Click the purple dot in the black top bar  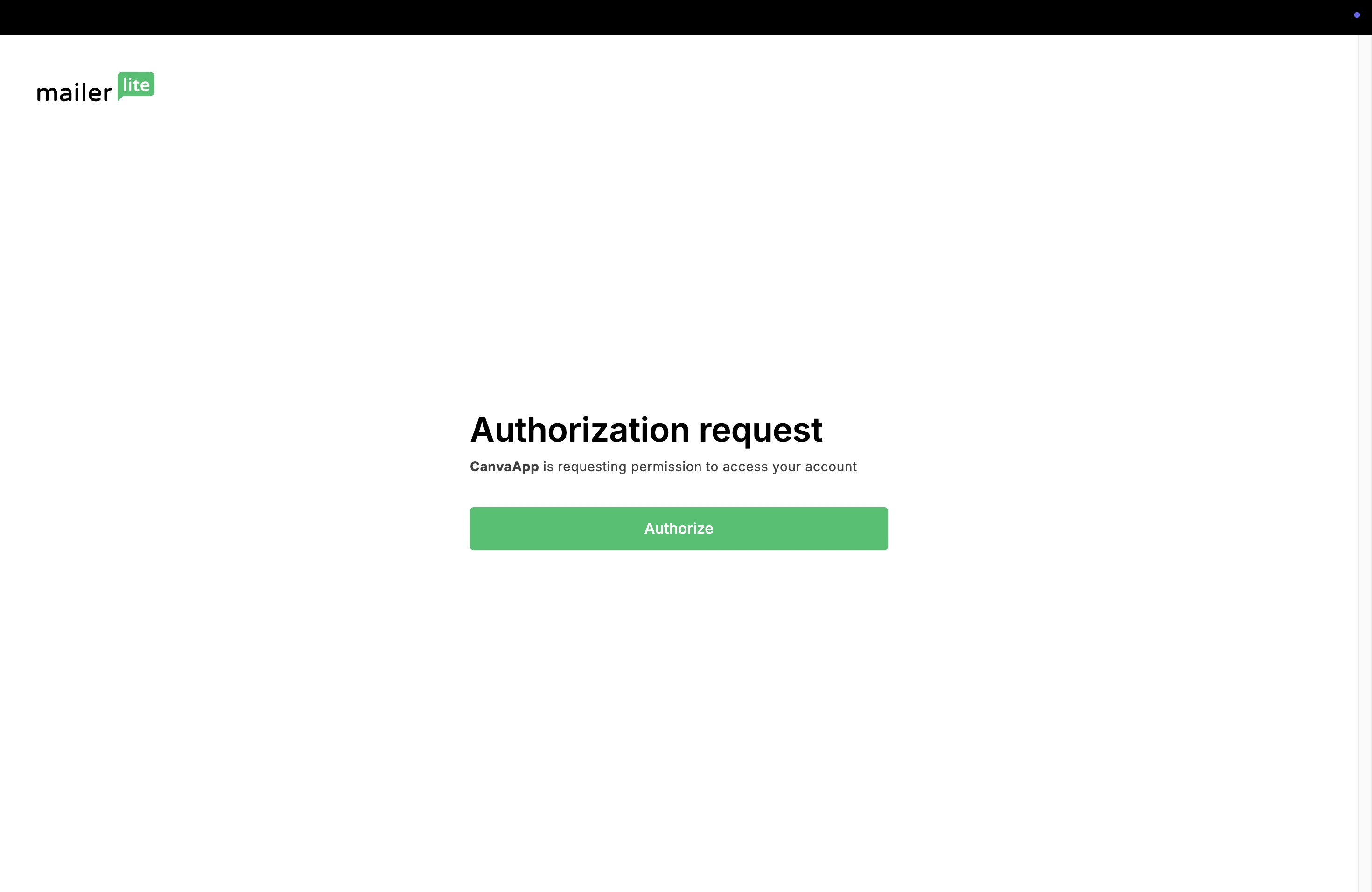click(1357, 15)
